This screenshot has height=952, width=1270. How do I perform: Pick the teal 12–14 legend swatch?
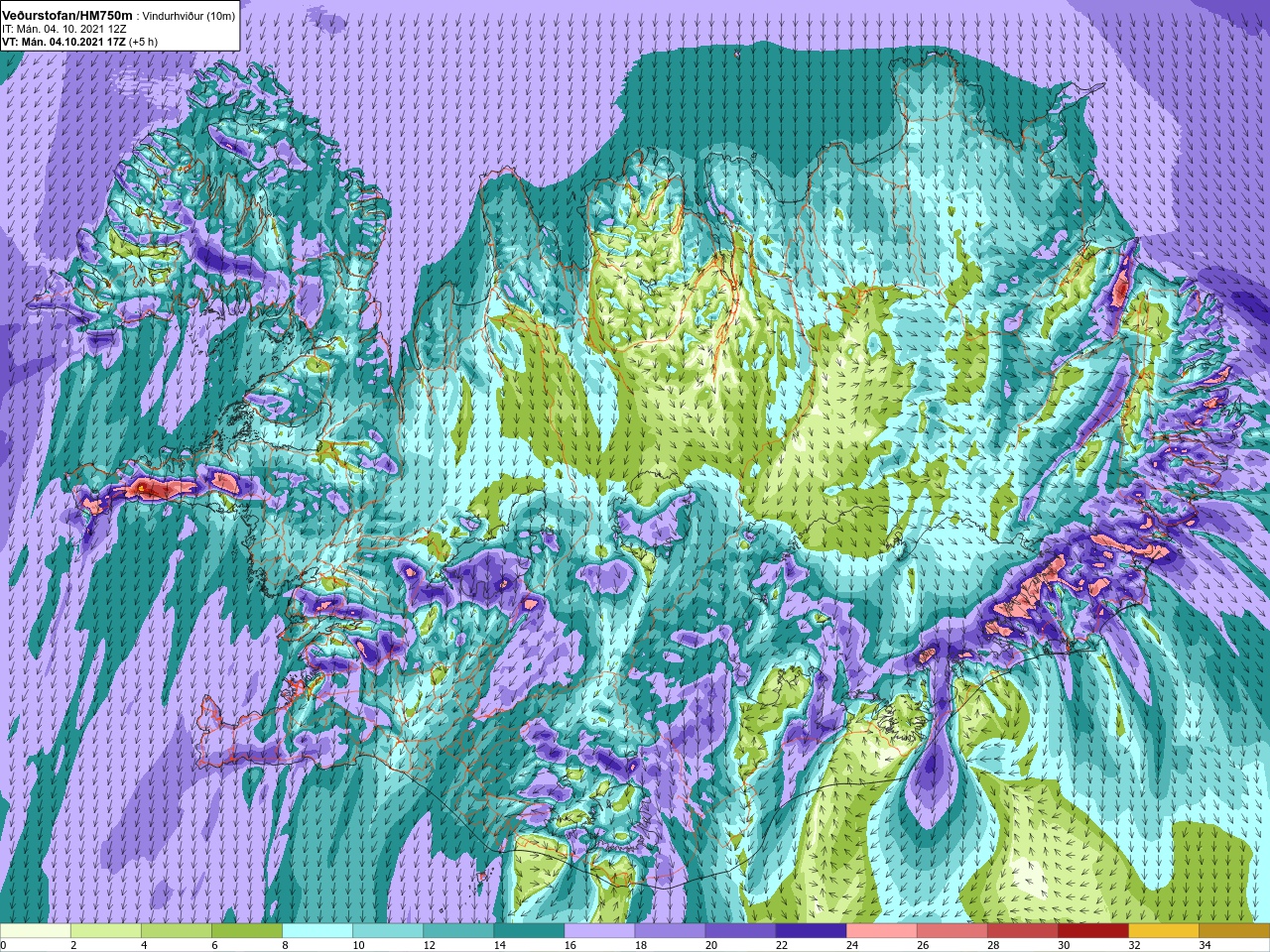coord(458,931)
